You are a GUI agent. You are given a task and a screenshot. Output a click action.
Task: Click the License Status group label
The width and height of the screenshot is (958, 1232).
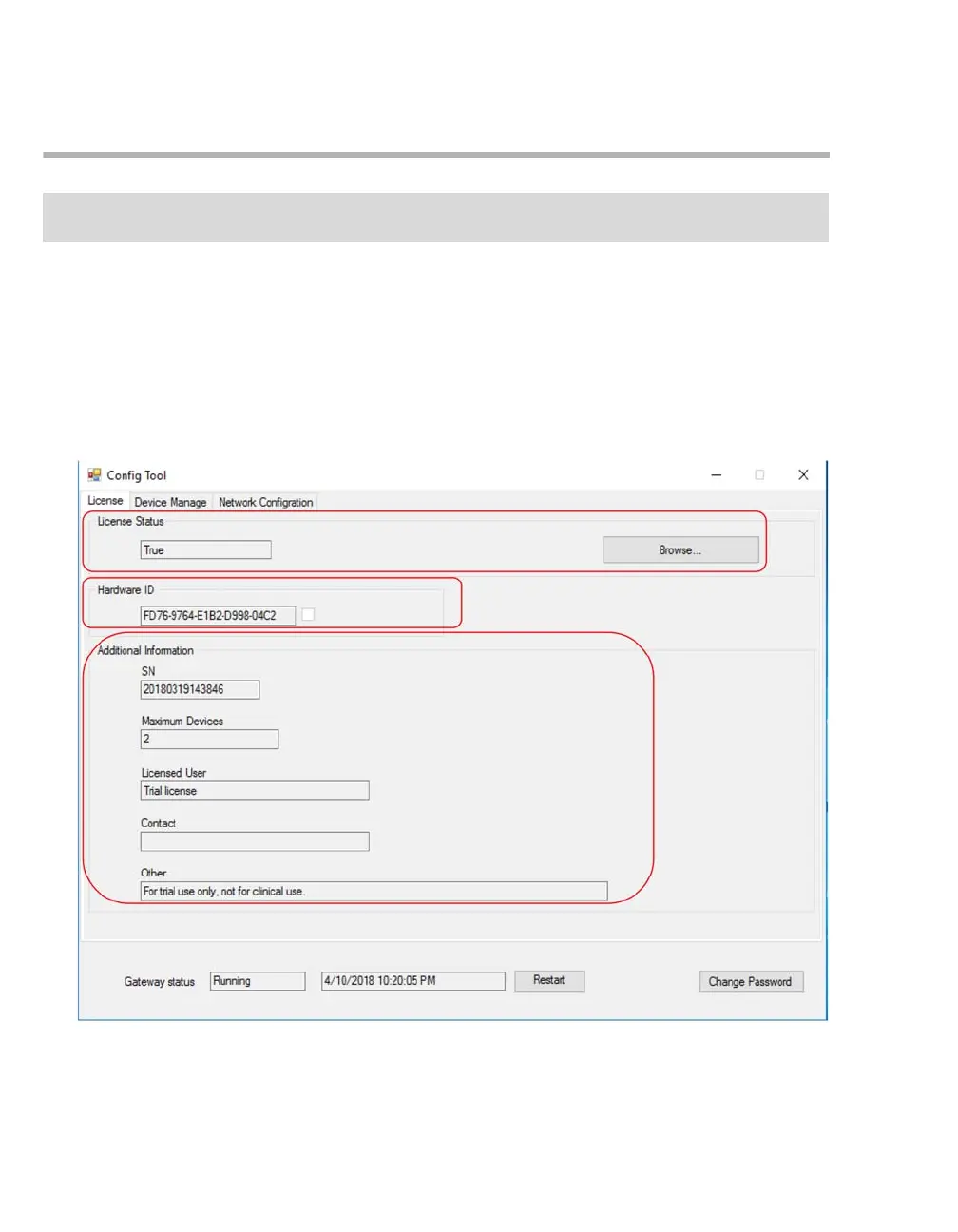coord(131,521)
